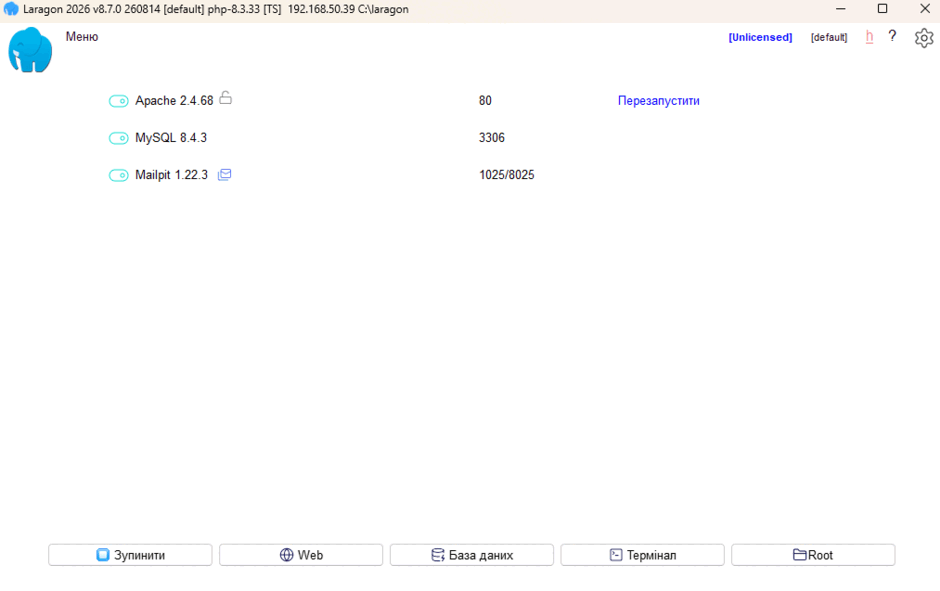Click the Перезапустити link for Apache
940x591 pixels.
[x=658, y=101]
